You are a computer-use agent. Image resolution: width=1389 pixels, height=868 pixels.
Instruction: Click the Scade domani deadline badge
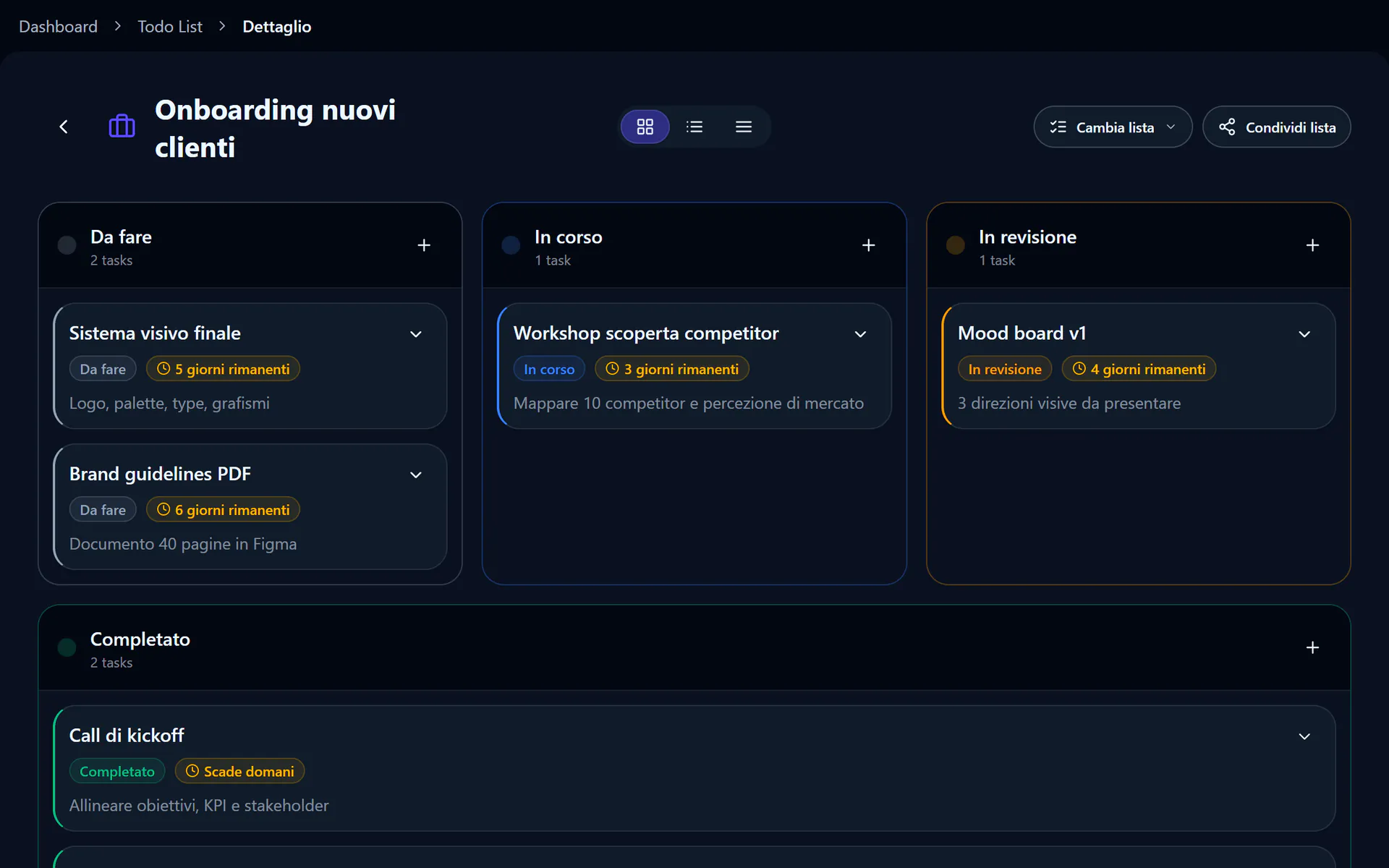pyautogui.click(x=239, y=772)
